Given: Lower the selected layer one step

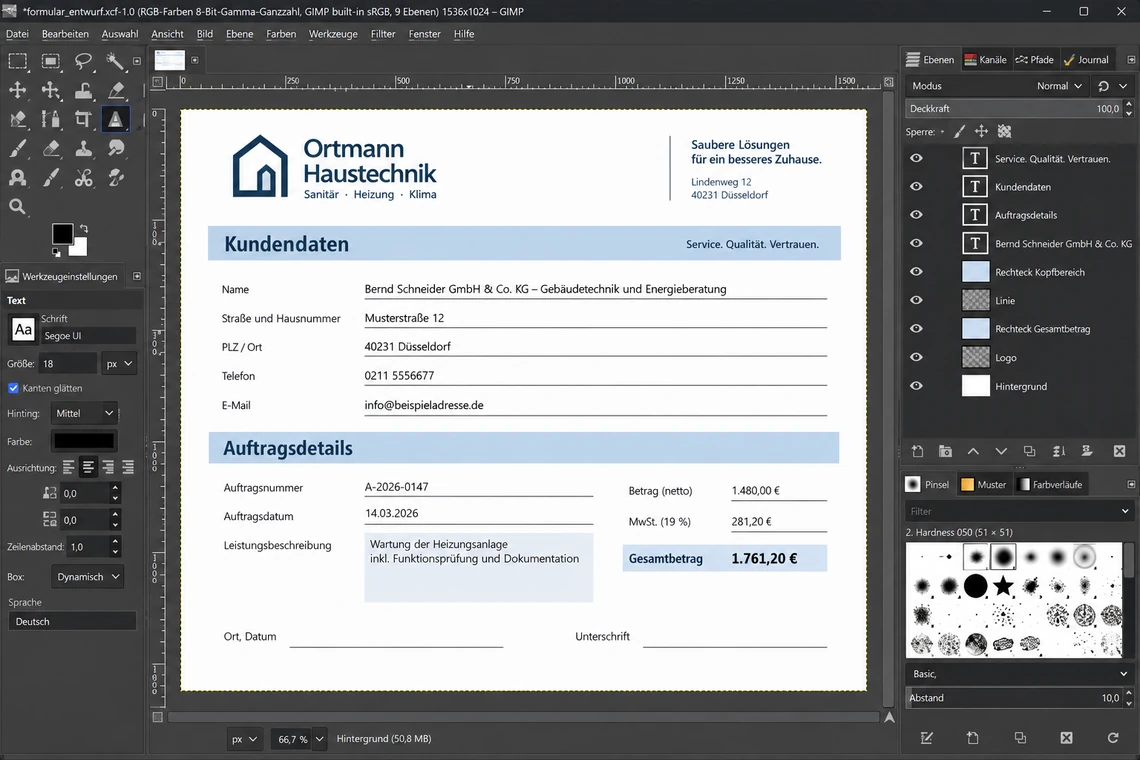Looking at the screenshot, I should [x=1001, y=452].
